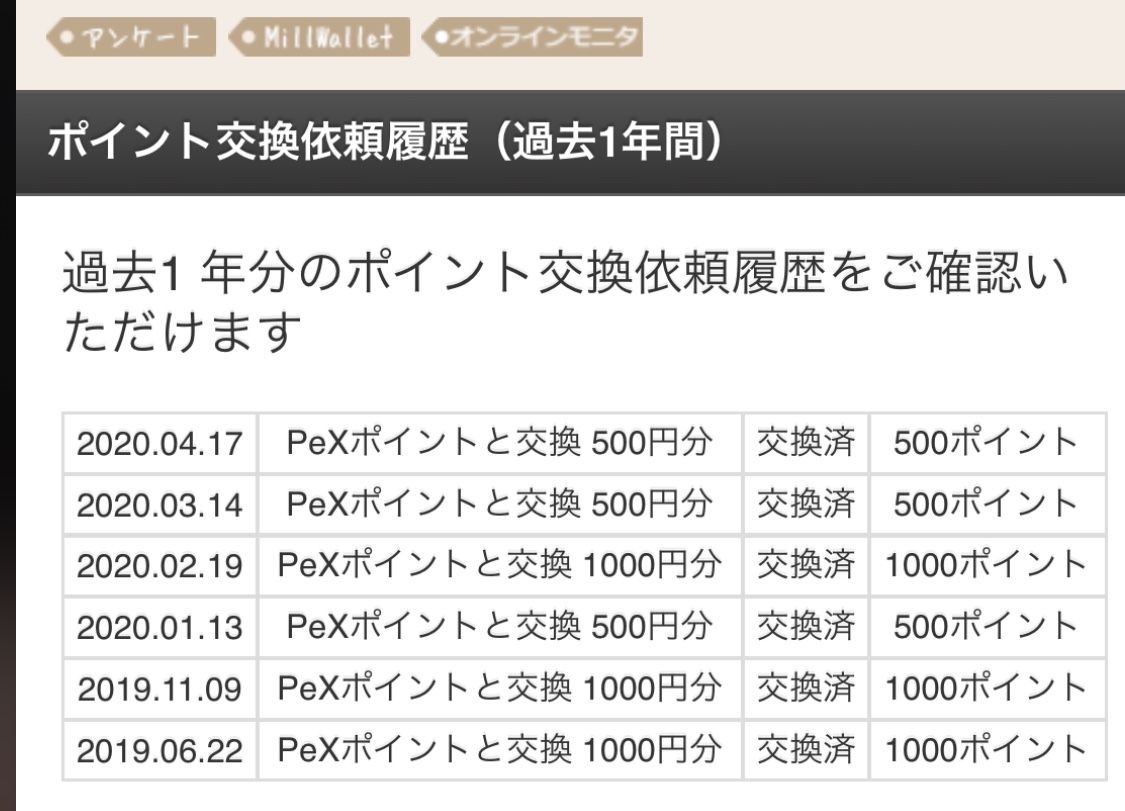Click PeX 500円分 entry for 2020.04.17
Screen dimensions: 1125x811
pyautogui.click(x=500, y=443)
